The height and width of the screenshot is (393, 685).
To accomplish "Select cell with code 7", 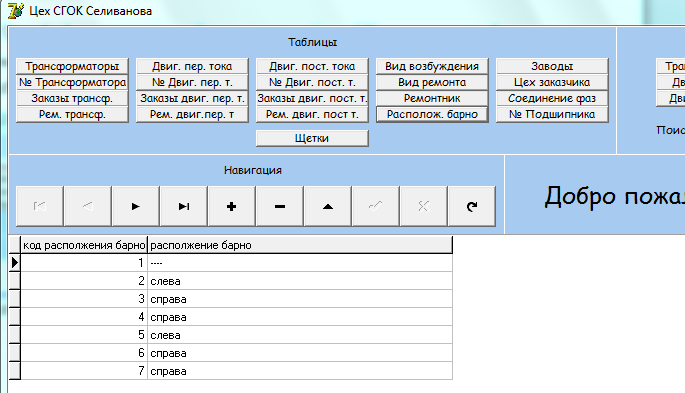I will coord(84,371).
